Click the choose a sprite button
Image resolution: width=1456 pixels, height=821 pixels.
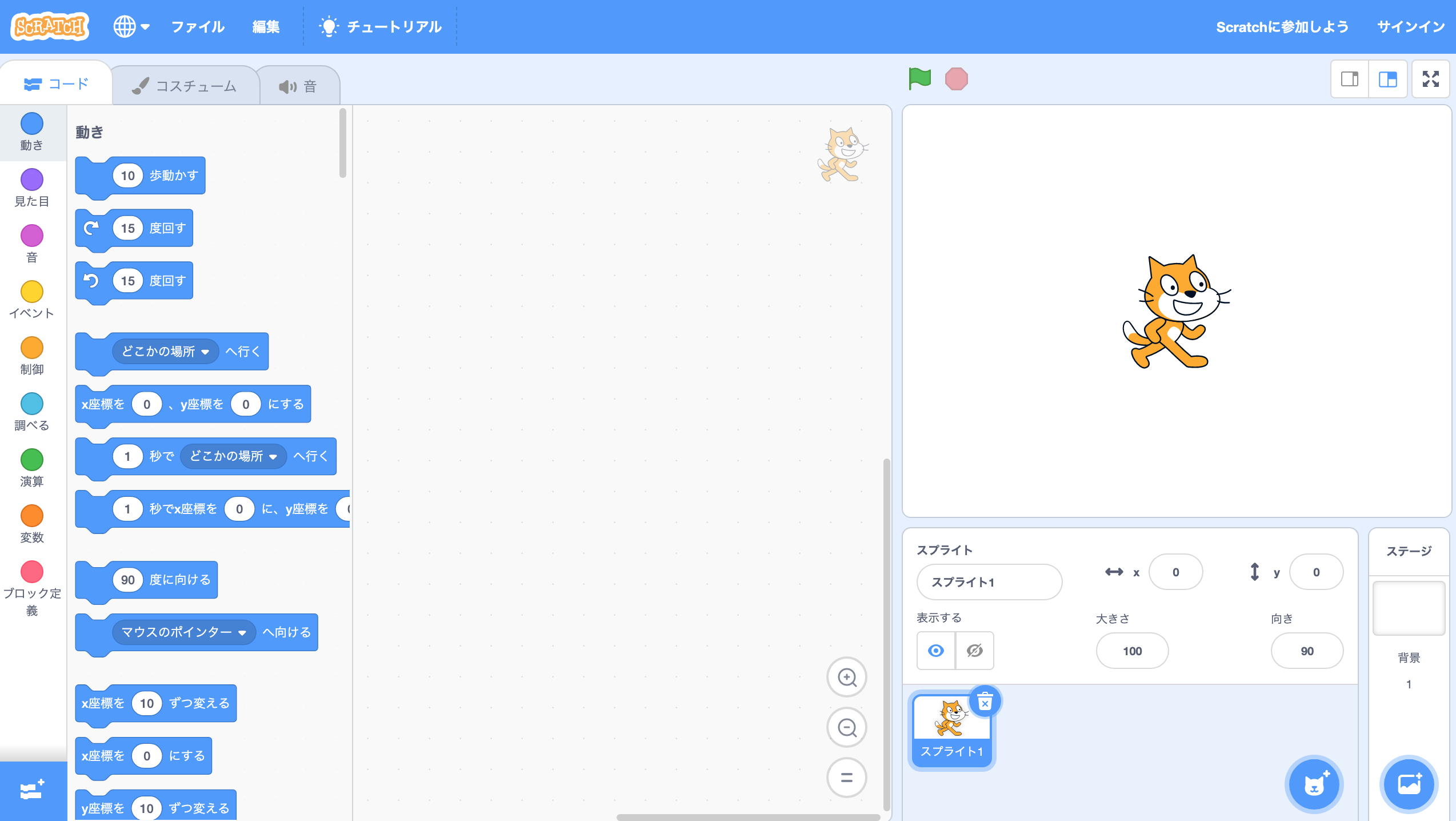(x=1314, y=784)
